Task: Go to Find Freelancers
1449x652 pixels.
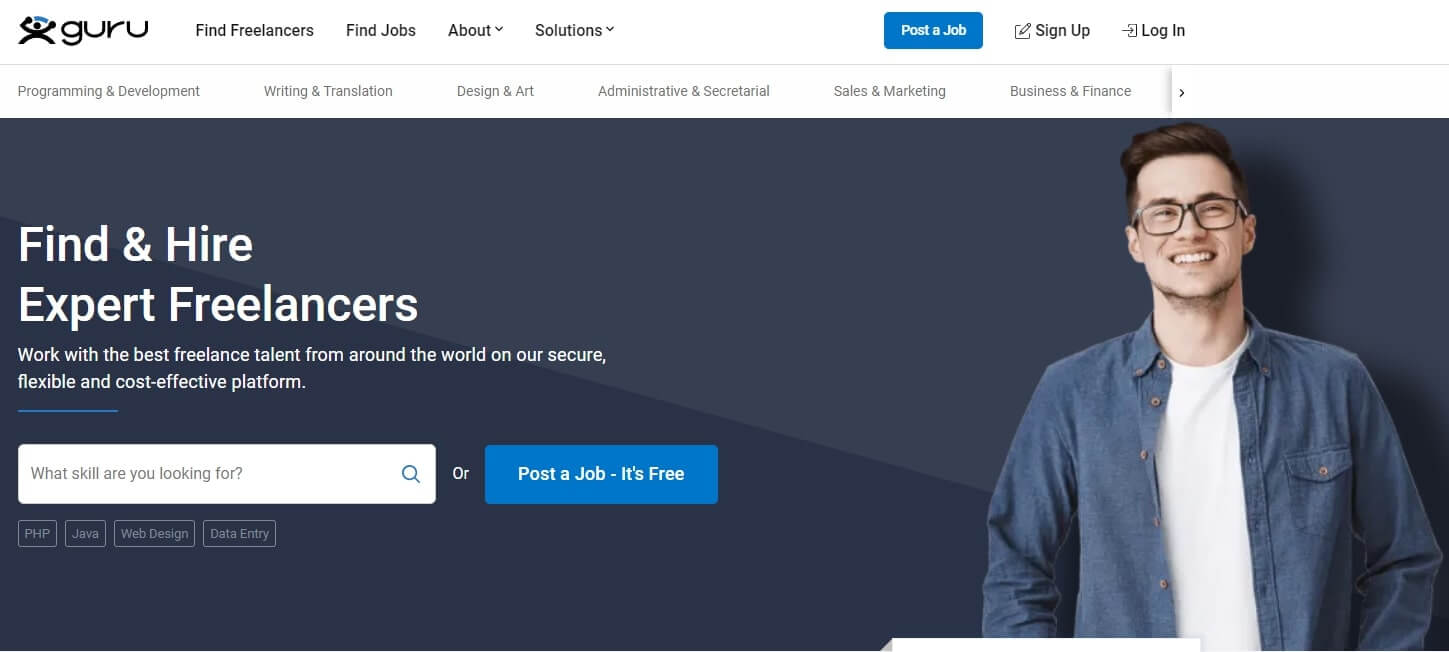Action: coord(254,30)
